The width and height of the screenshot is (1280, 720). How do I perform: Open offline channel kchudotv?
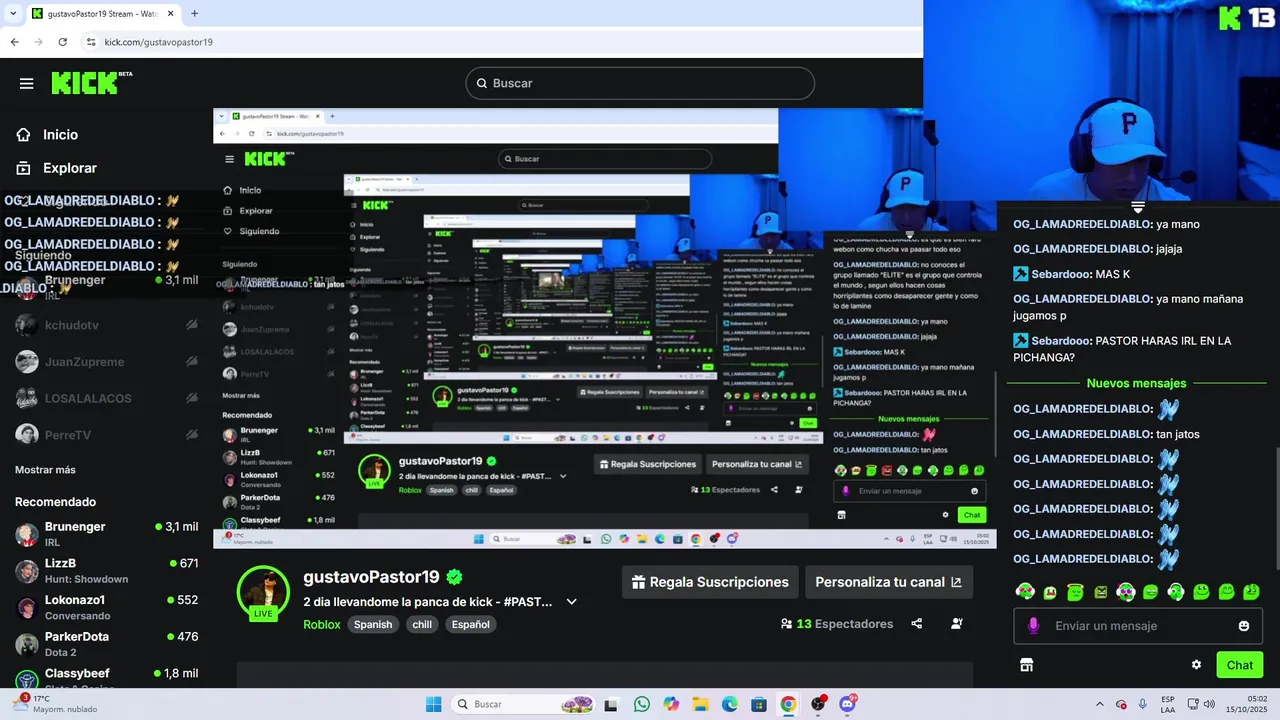[106, 325]
